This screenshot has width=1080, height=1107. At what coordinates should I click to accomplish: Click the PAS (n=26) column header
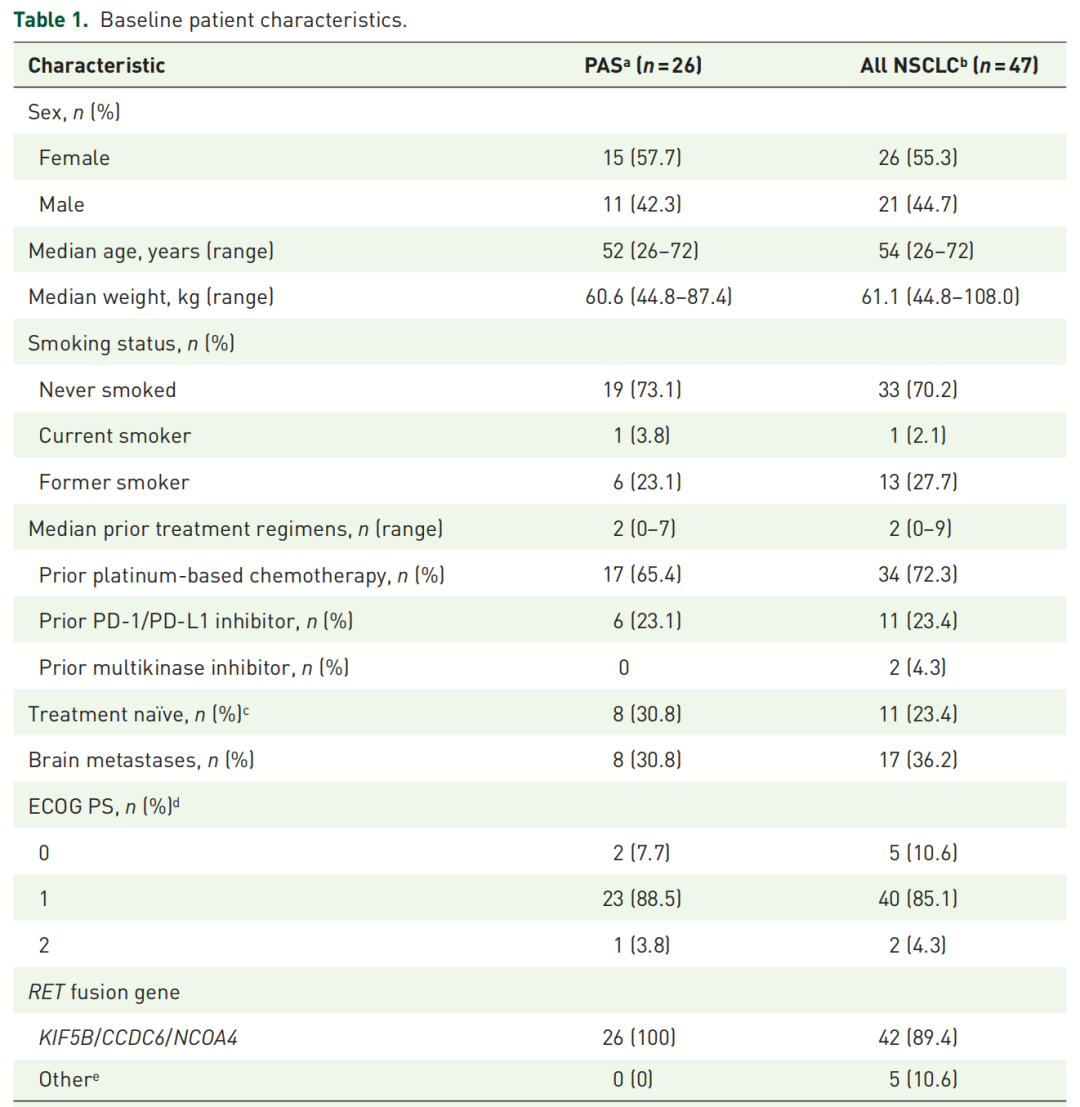[643, 67]
